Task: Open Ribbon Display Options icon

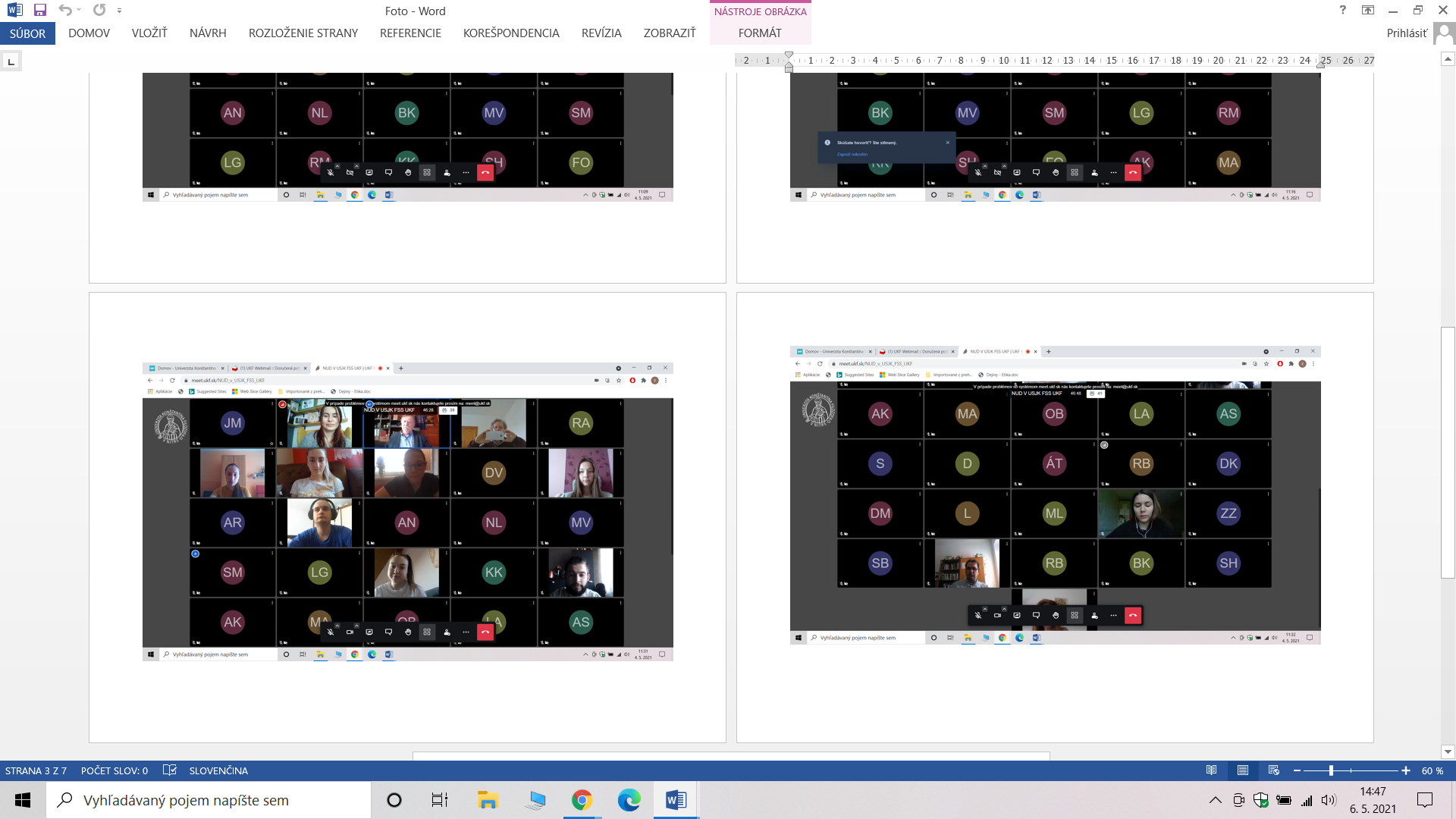Action: click(1368, 11)
